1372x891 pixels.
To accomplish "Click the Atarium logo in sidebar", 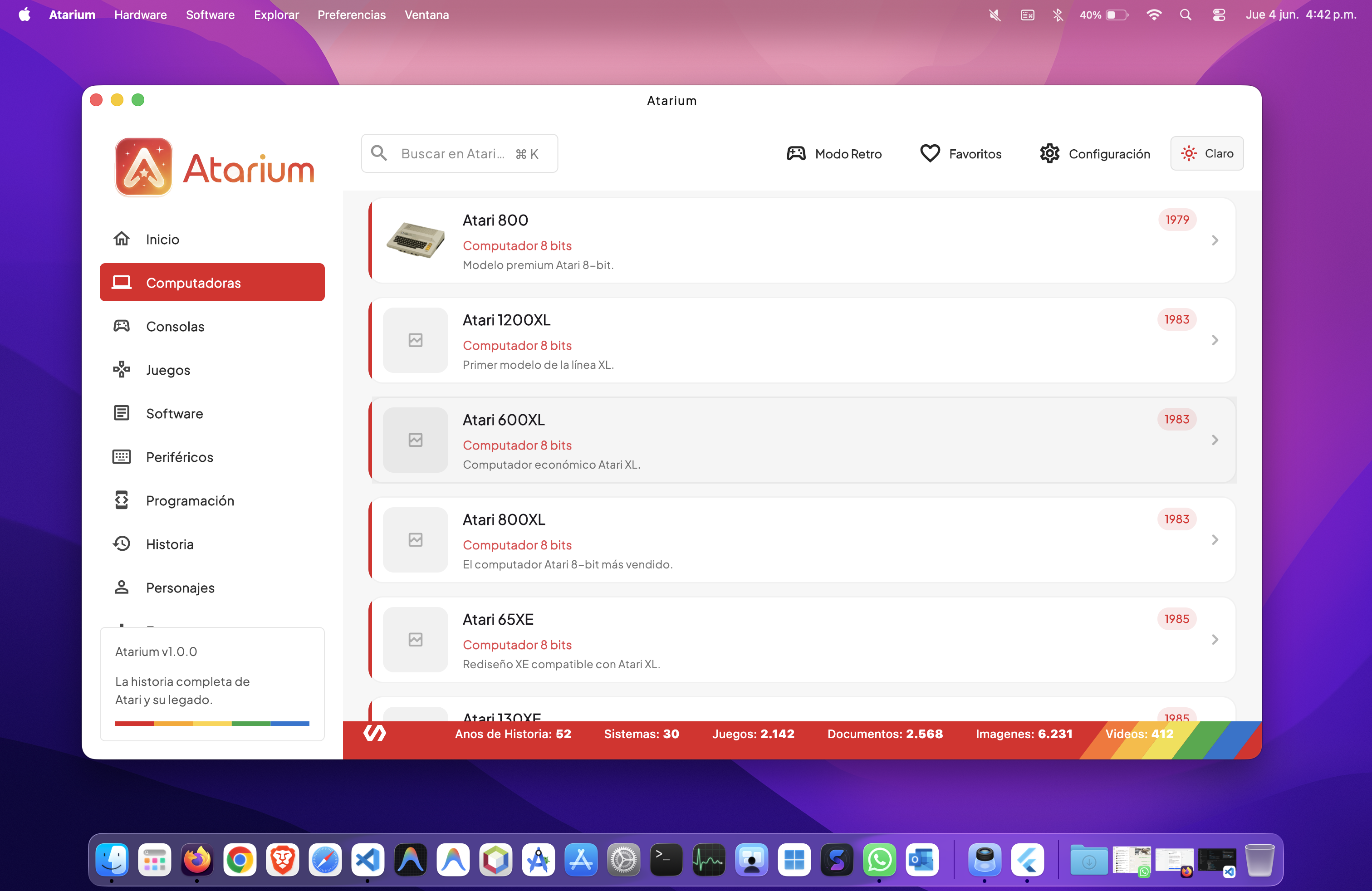I will tap(215, 167).
